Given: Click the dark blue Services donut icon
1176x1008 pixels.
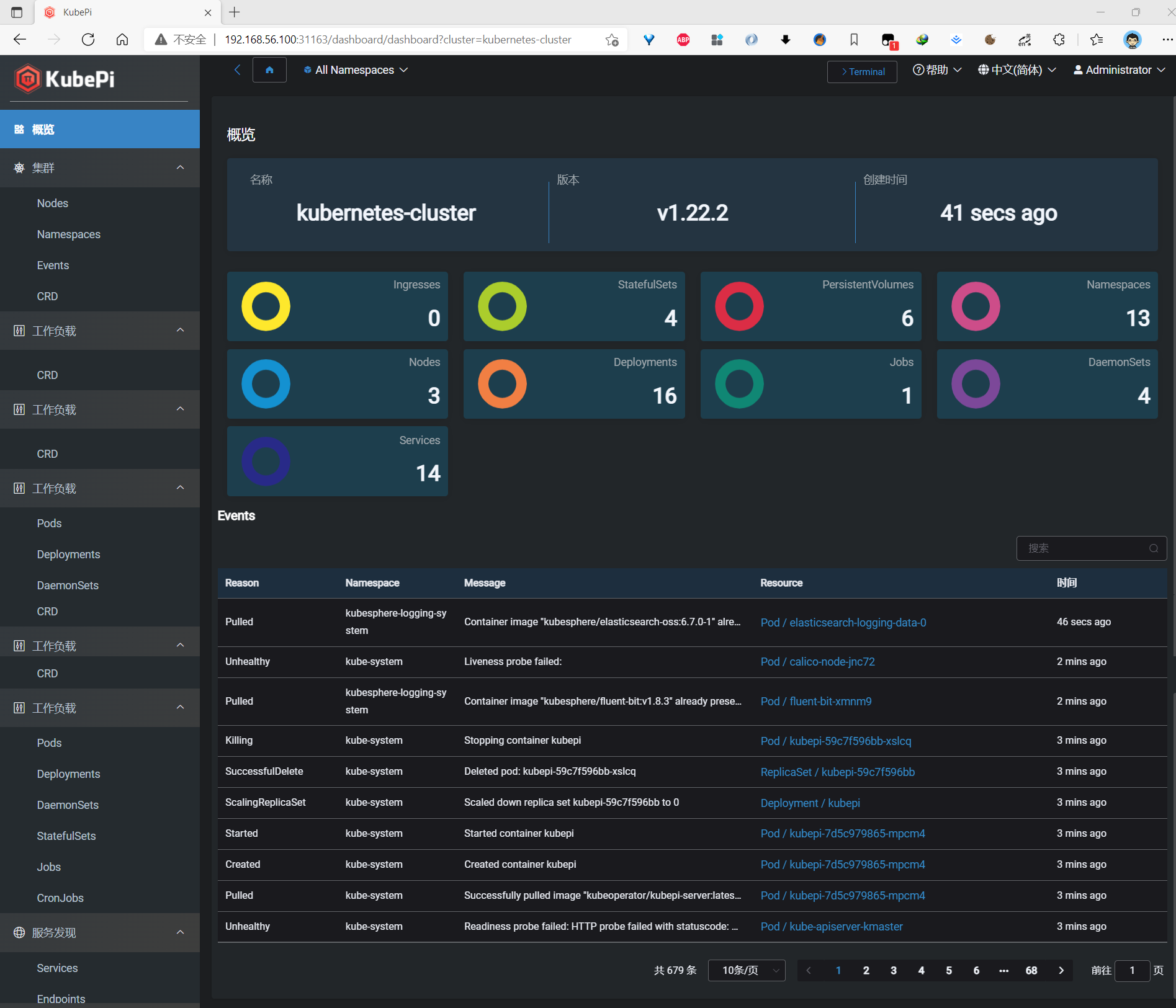Looking at the screenshot, I should click(x=266, y=462).
